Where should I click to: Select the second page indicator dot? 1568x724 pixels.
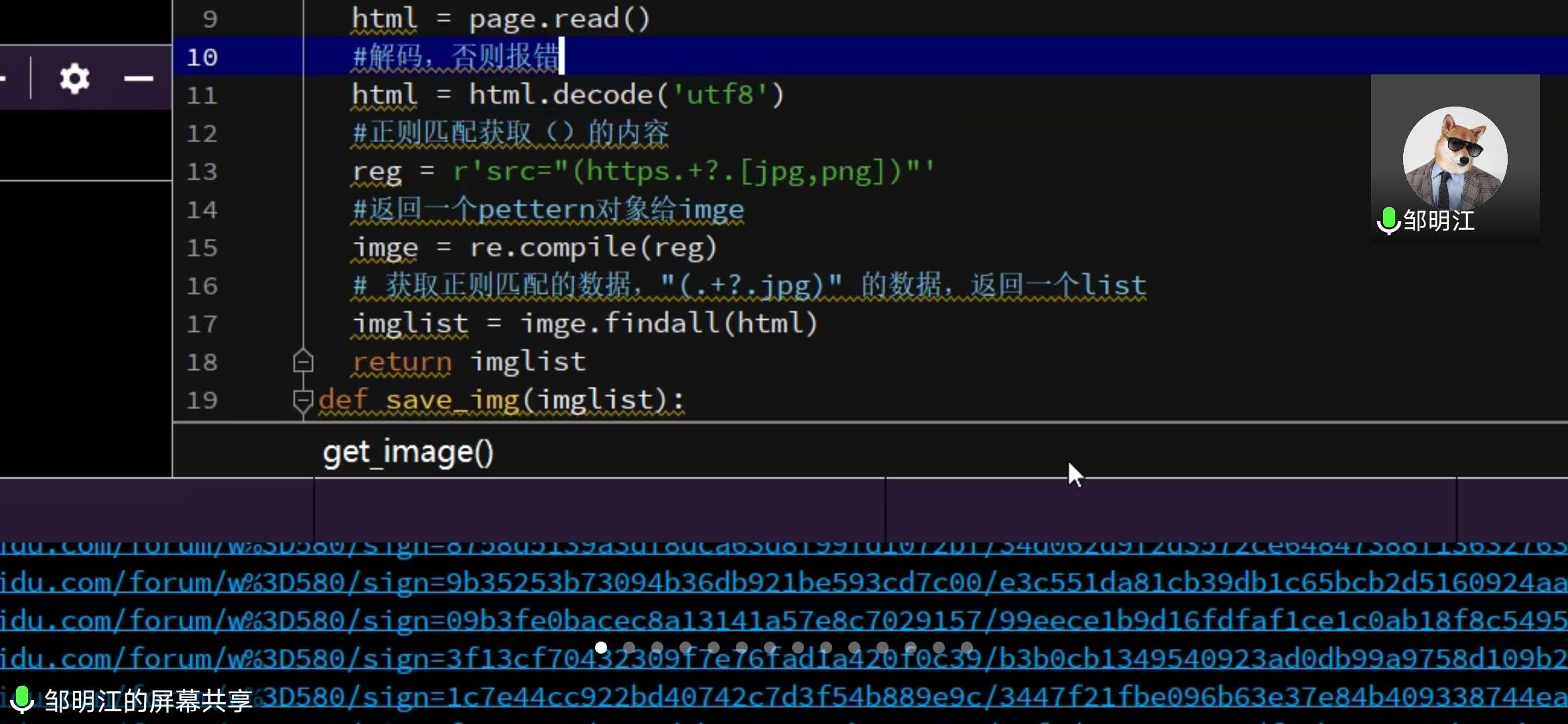(x=629, y=647)
